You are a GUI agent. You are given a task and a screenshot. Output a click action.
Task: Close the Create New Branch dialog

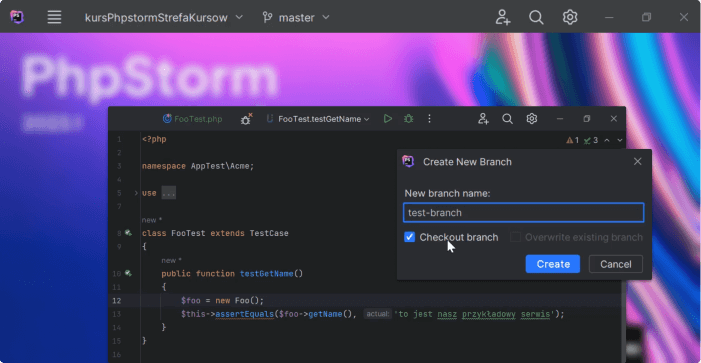(x=638, y=161)
